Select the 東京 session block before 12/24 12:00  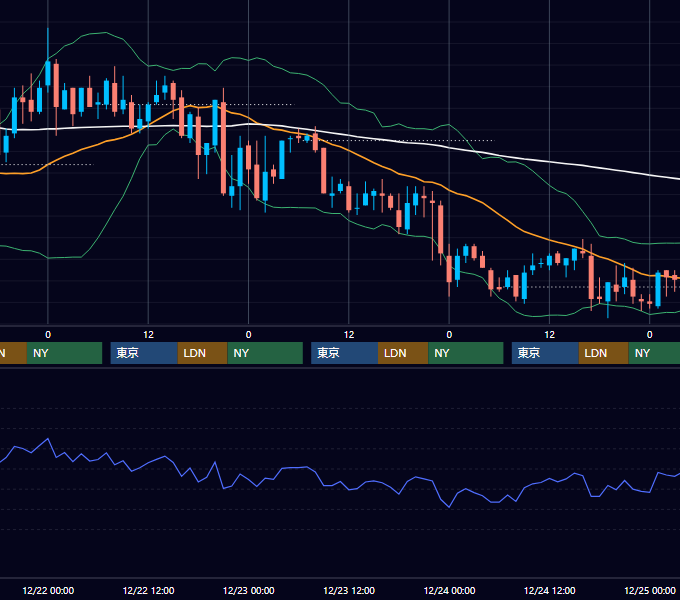tap(545, 353)
